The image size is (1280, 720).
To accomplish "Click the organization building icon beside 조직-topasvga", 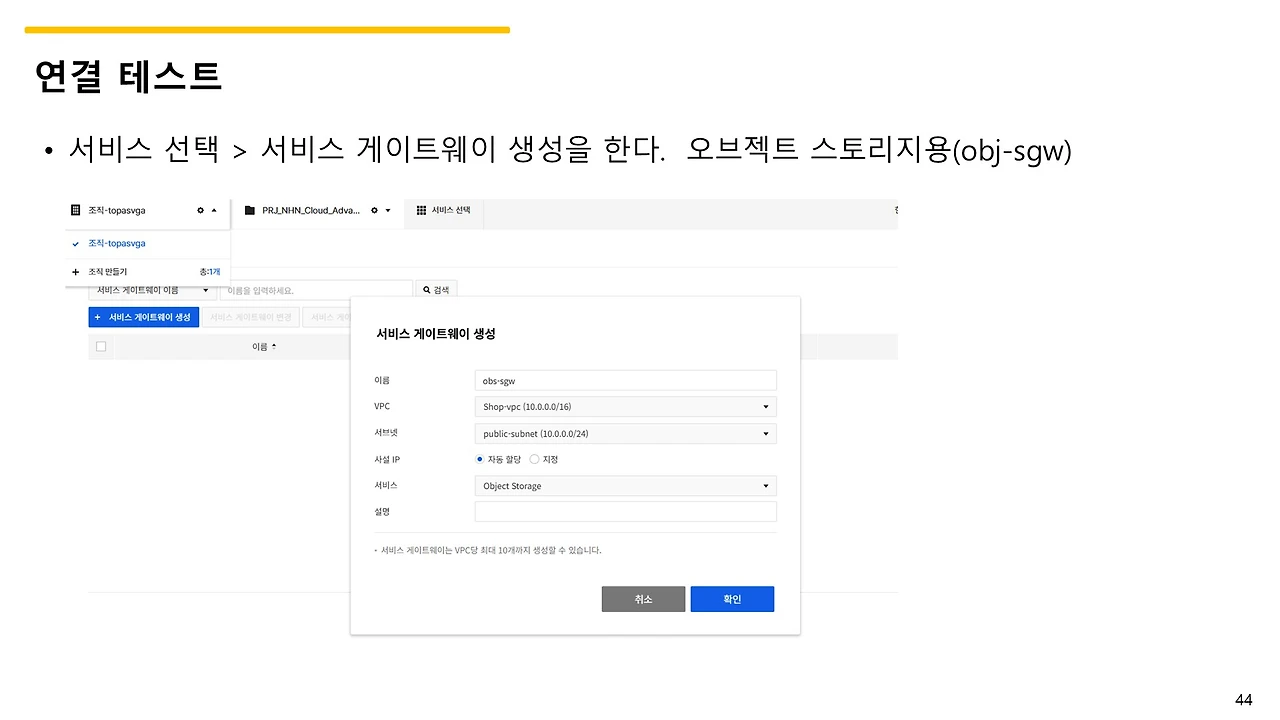I will pyautogui.click(x=75, y=211).
